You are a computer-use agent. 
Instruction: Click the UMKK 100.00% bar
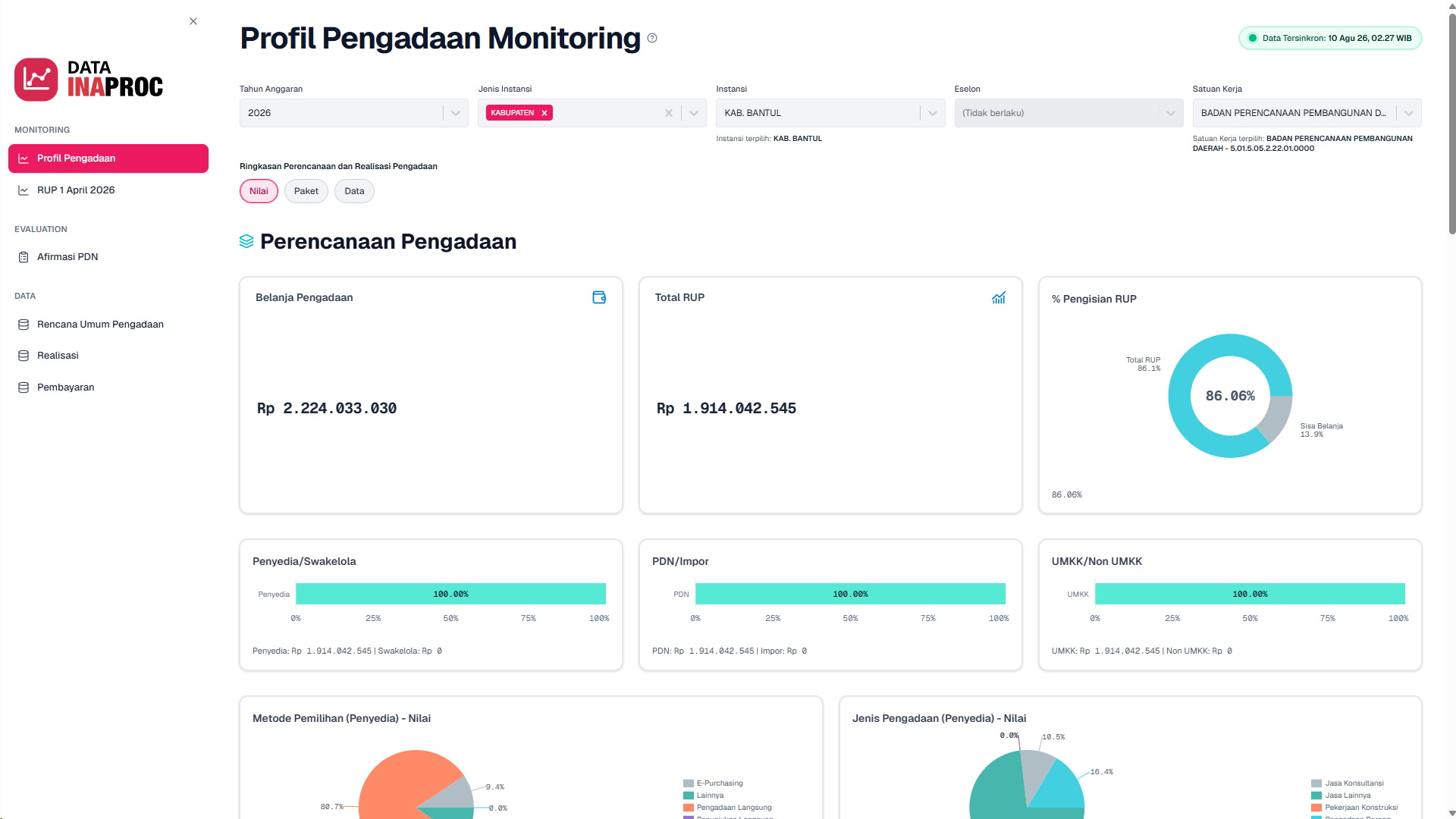(x=1250, y=594)
